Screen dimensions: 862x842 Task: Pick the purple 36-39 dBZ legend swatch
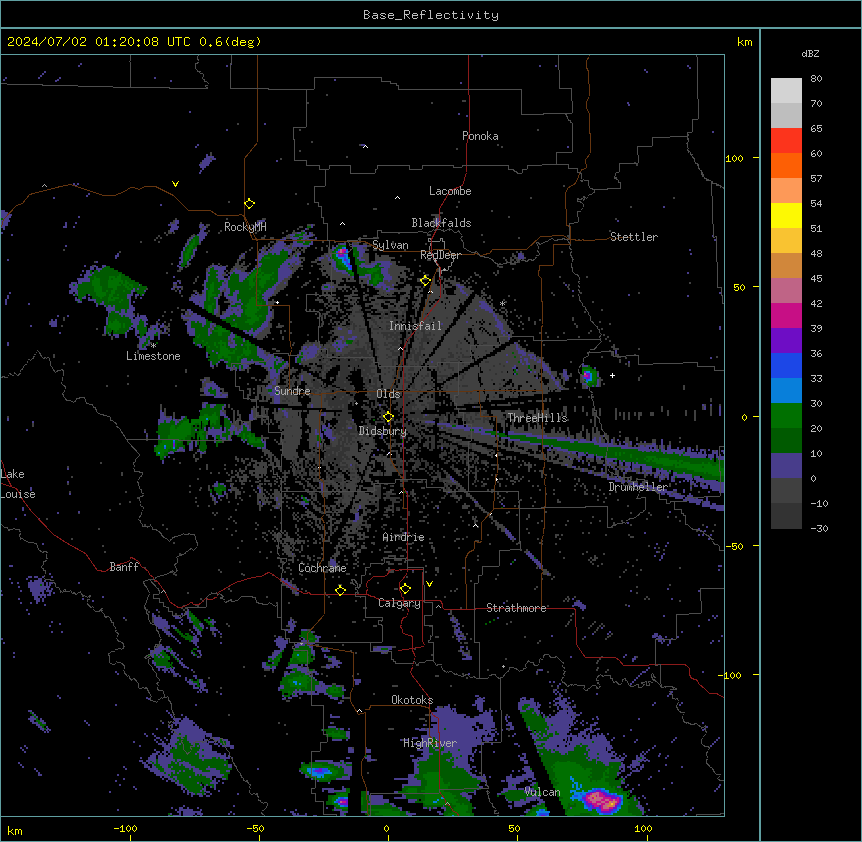click(786, 340)
